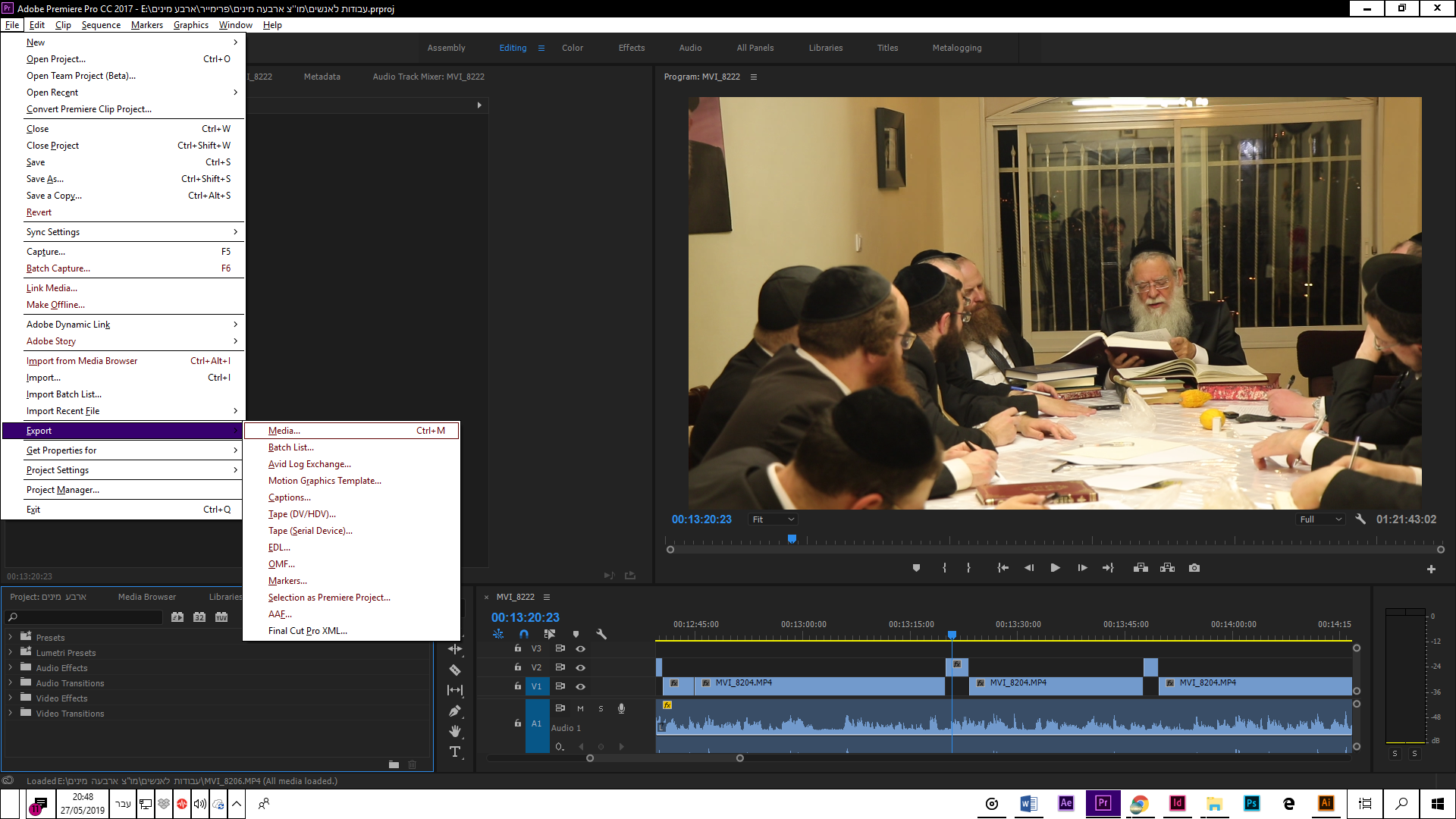
Task: Choose Media... from Export submenu
Action: (x=284, y=431)
